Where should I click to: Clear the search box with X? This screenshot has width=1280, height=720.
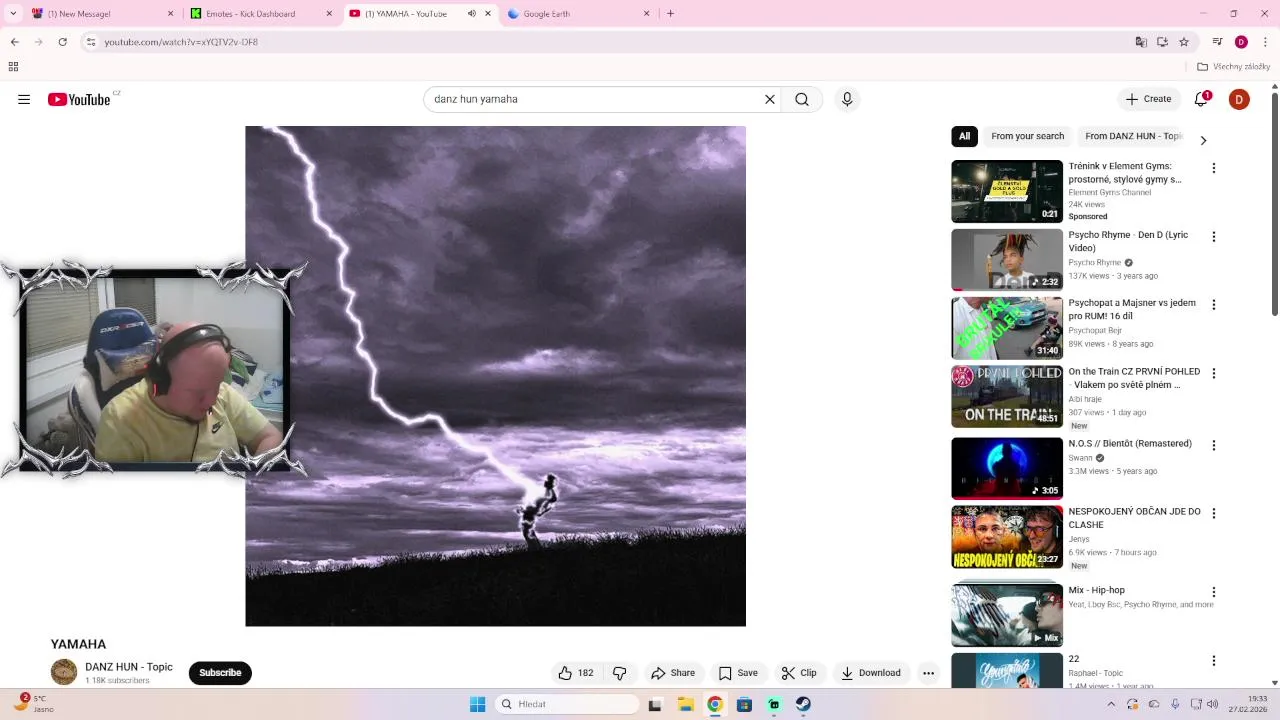(x=770, y=99)
